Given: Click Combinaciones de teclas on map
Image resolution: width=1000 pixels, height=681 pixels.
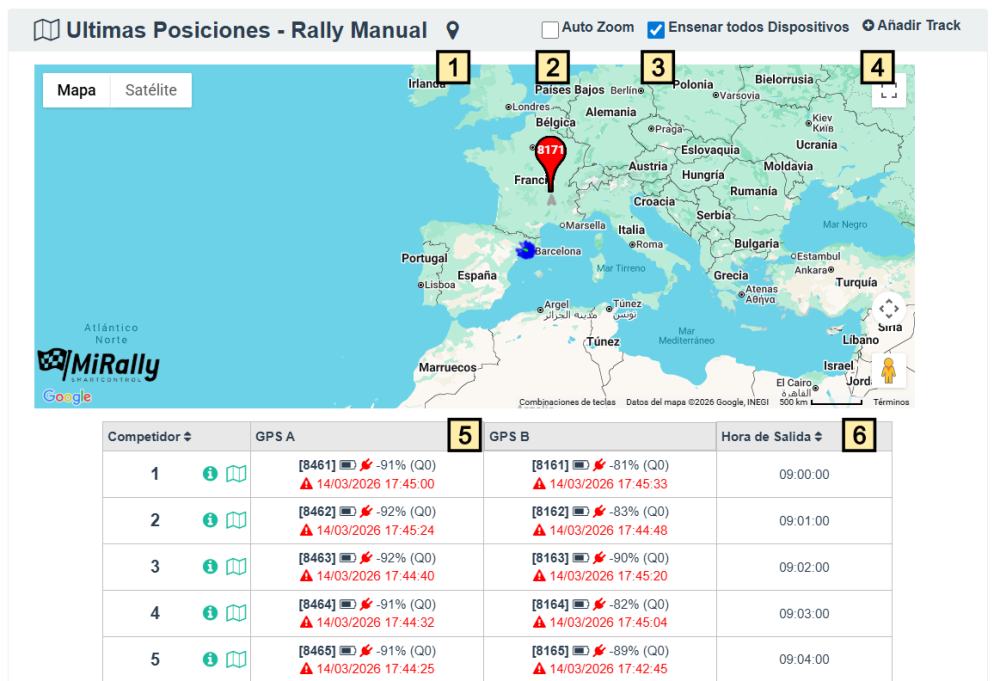Looking at the screenshot, I should (x=567, y=402).
